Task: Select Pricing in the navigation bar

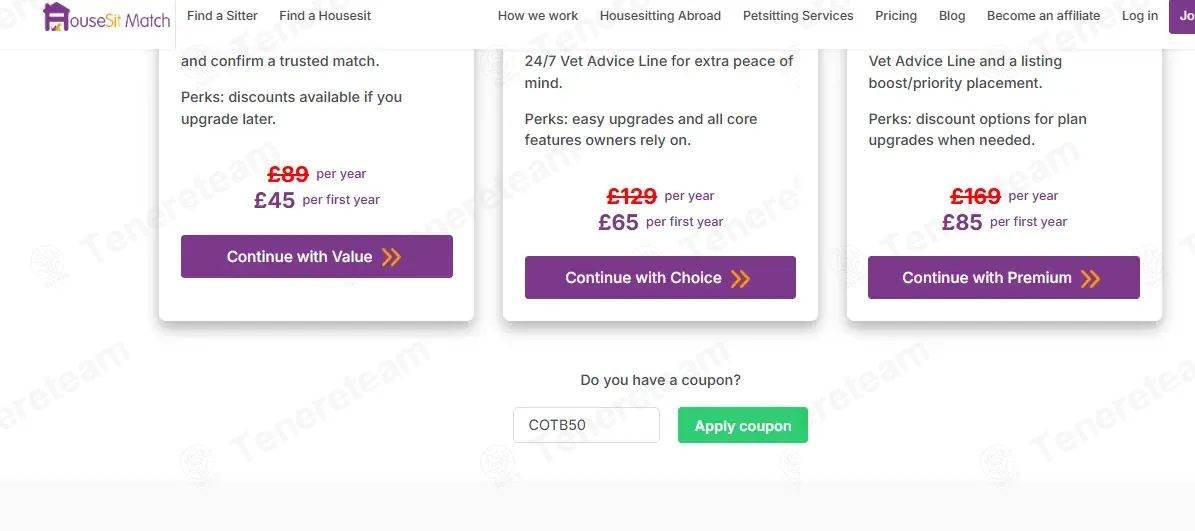Action: pyautogui.click(x=895, y=15)
